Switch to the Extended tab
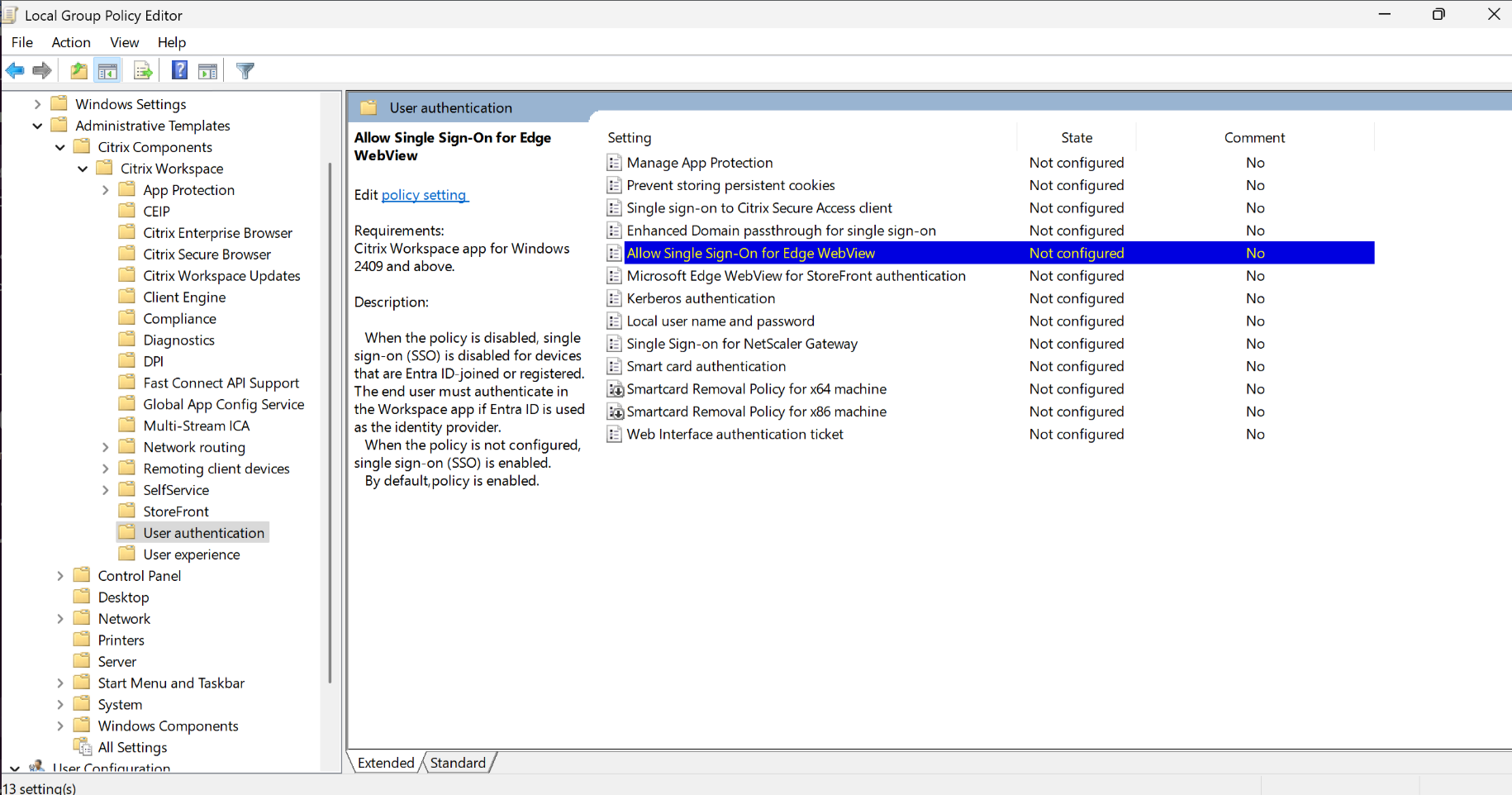 [x=386, y=763]
